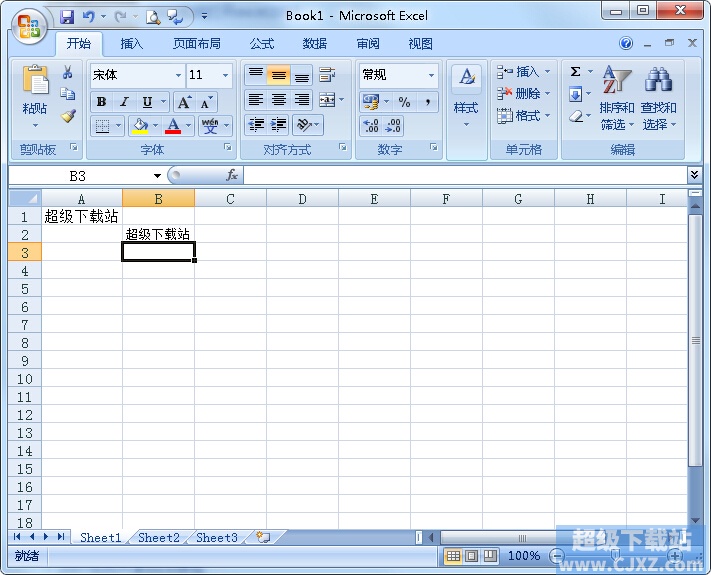Select cell A1 containing 超级下载站
This screenshot has height=575, width=711.
82,216
